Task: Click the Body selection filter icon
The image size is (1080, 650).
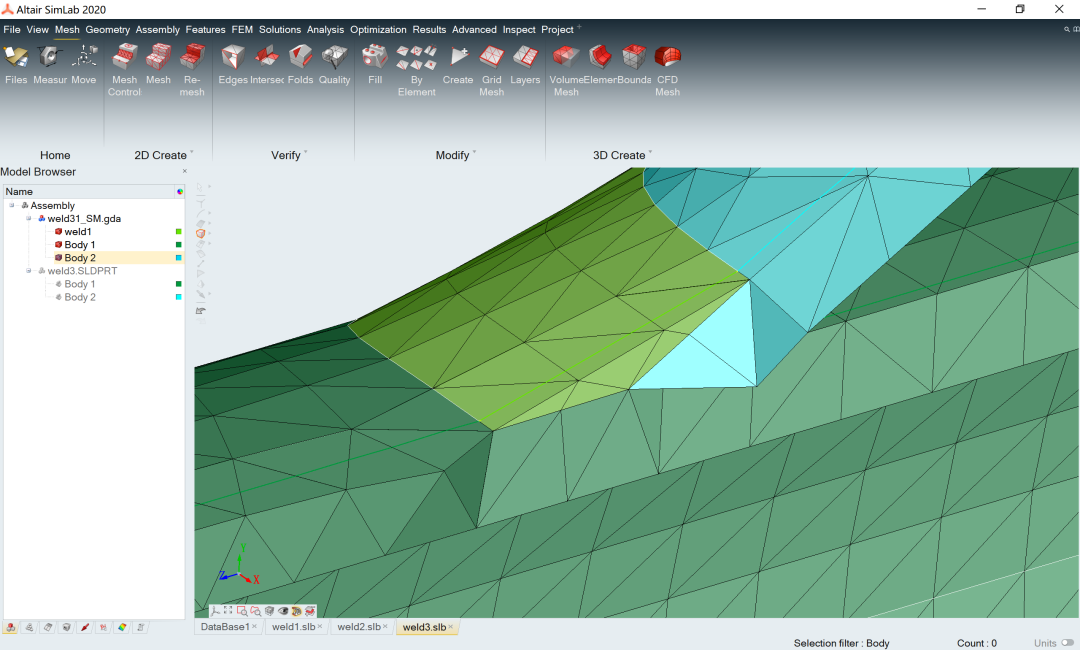Action: 200,233
